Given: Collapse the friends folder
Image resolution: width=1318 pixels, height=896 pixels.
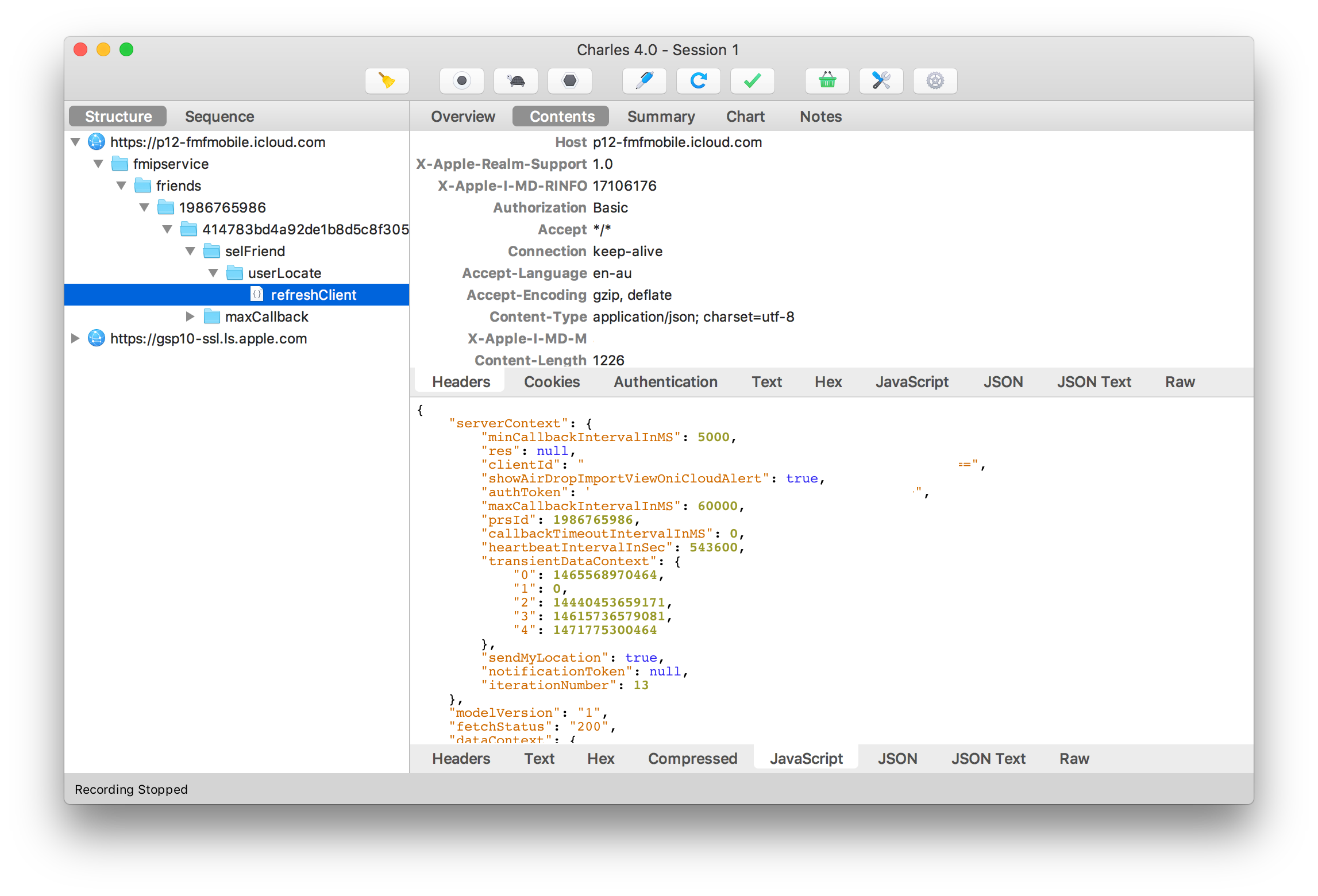Looking at the screenshot, I should (121, 186).
